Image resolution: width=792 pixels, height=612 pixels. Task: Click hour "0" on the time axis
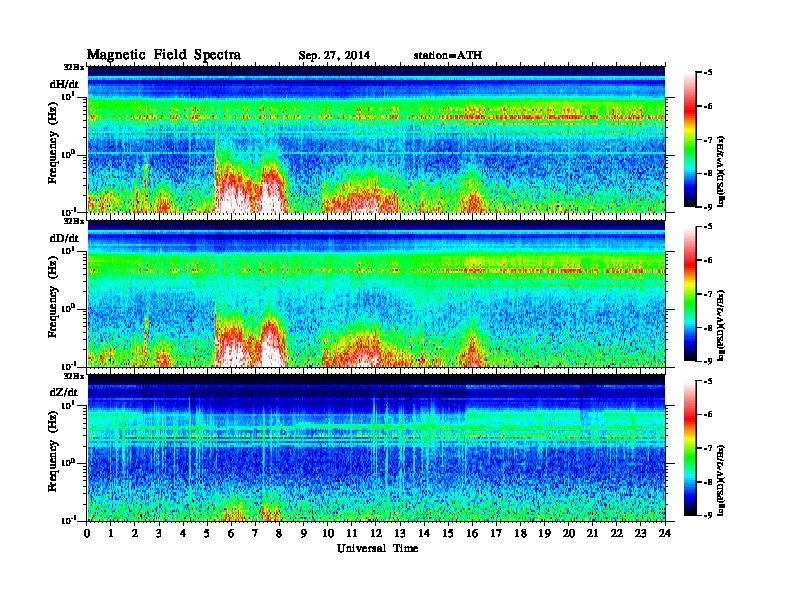pos(87,534)
